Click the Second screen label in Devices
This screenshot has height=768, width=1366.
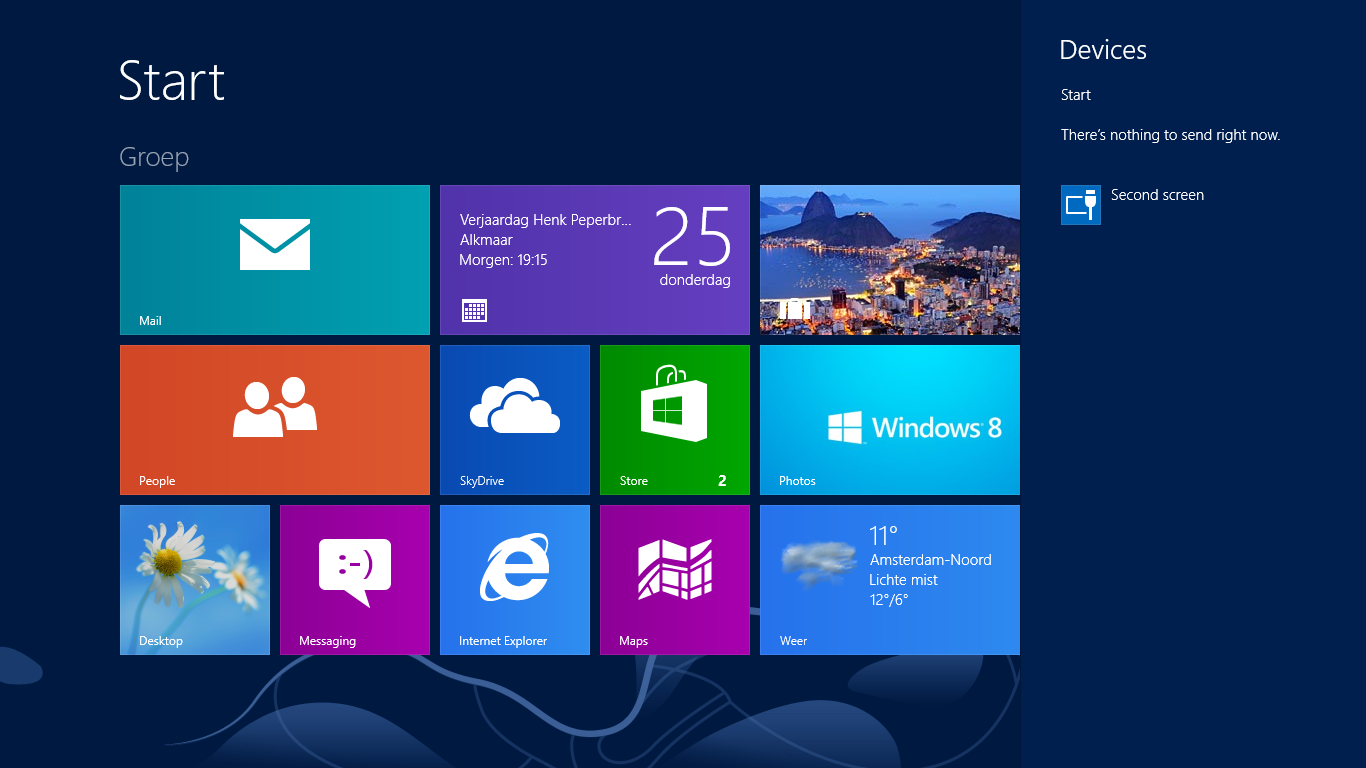1157,195
